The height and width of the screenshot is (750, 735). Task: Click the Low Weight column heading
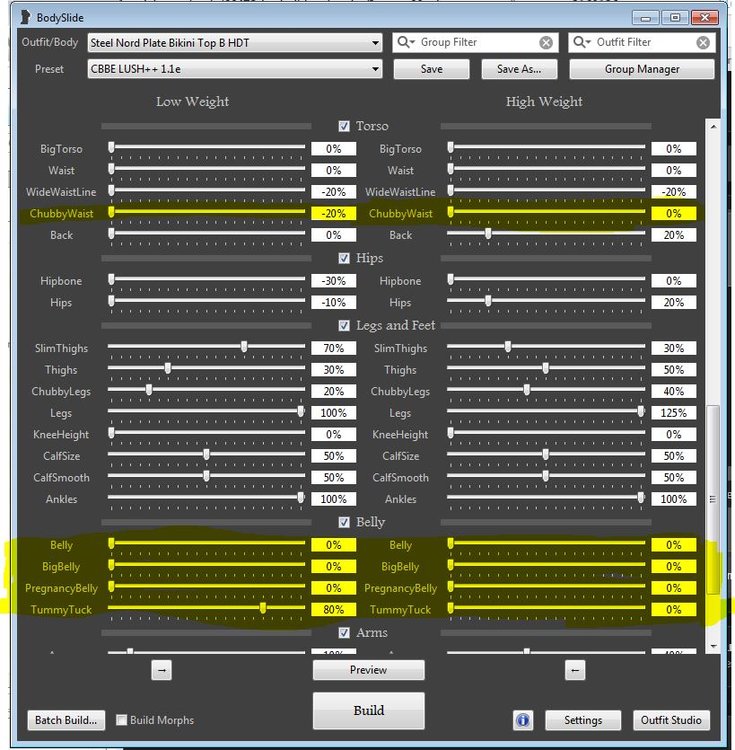pos(192,101)
